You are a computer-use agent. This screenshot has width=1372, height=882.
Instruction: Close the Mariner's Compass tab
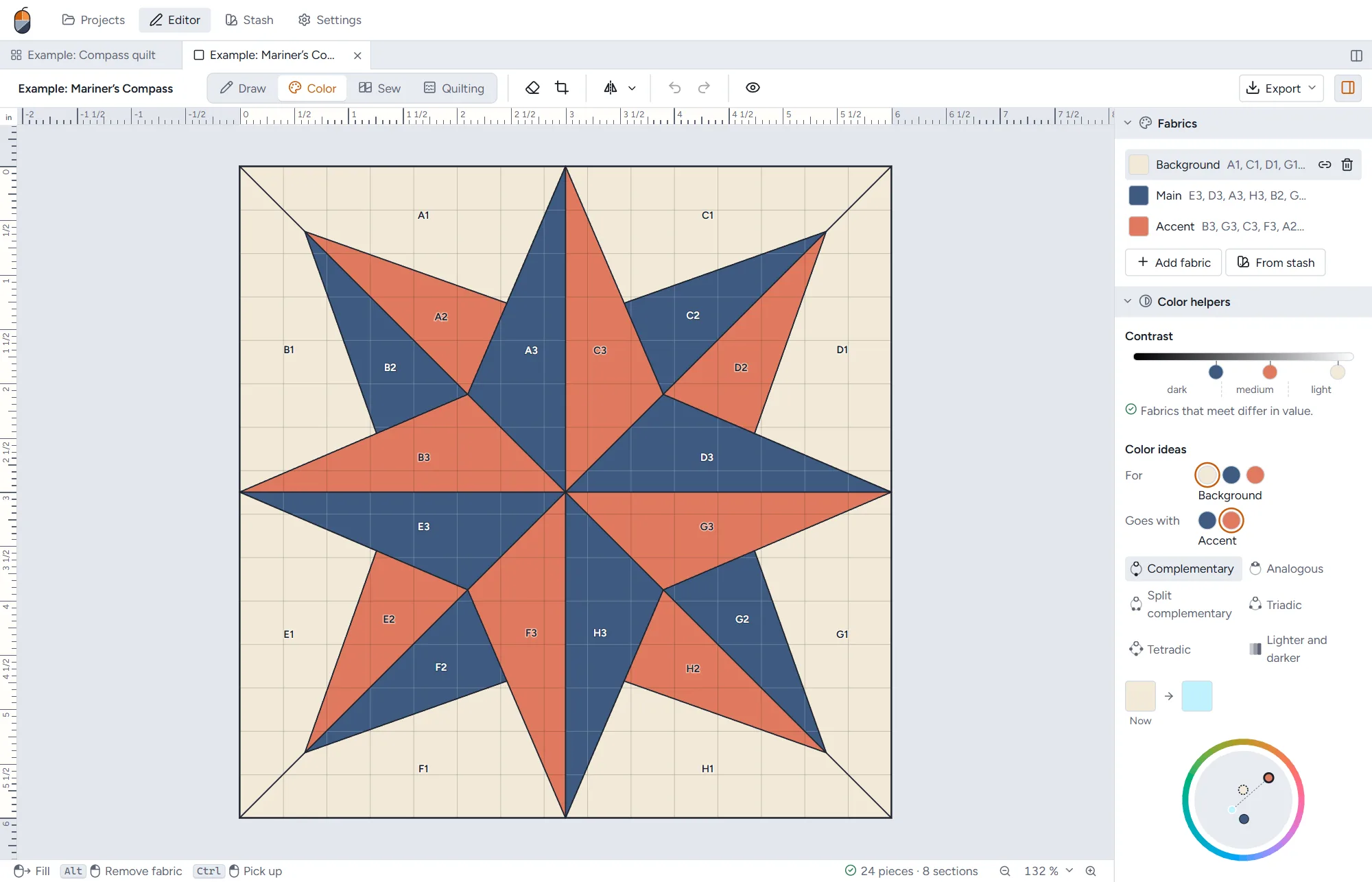coord(357,56)
